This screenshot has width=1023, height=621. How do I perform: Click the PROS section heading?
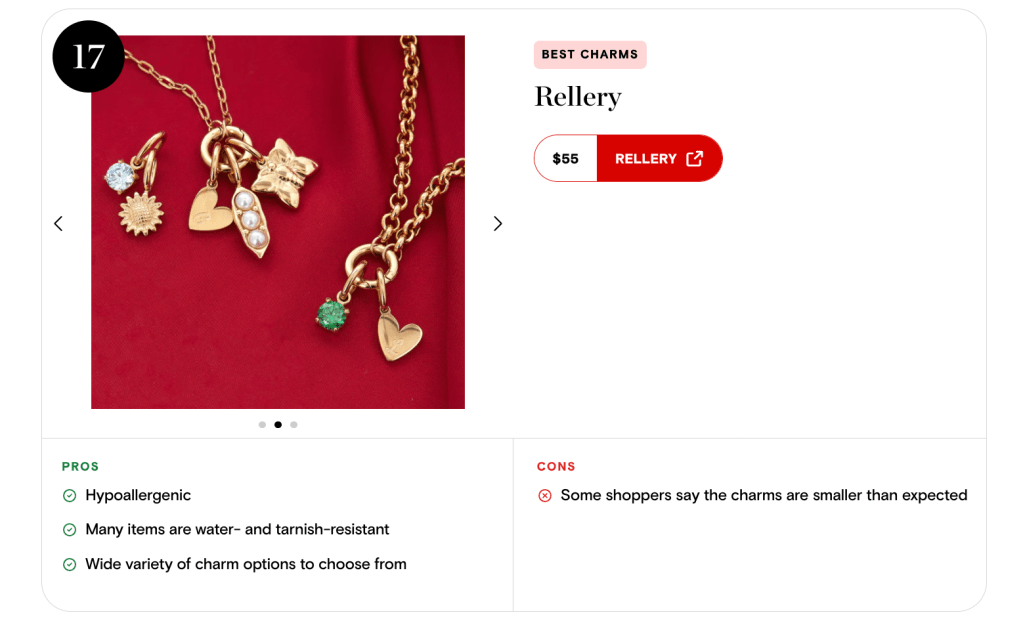pyautogui.click(x=81, y=467)
